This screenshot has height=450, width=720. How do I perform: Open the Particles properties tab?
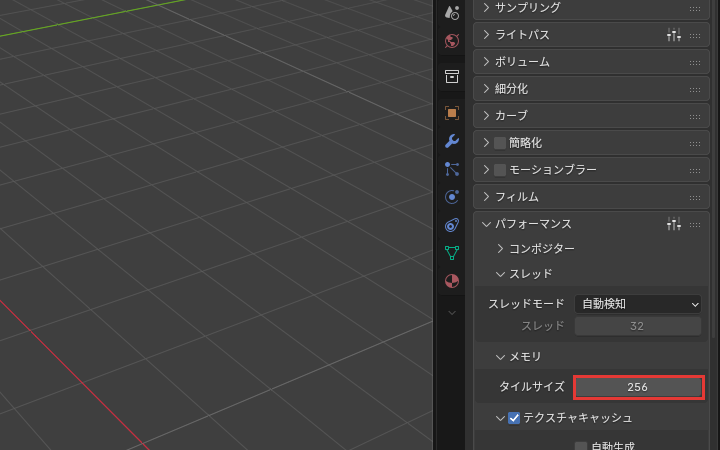[x=452, y=169]
